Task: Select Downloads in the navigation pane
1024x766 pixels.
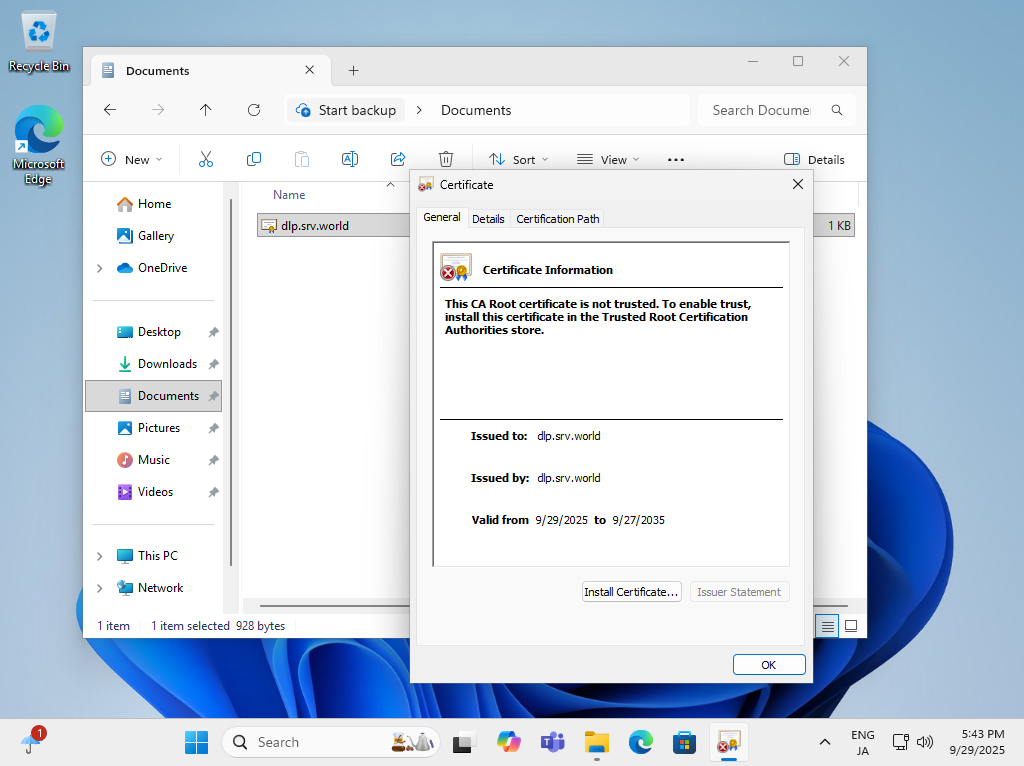Action: (x=167, y=364)
